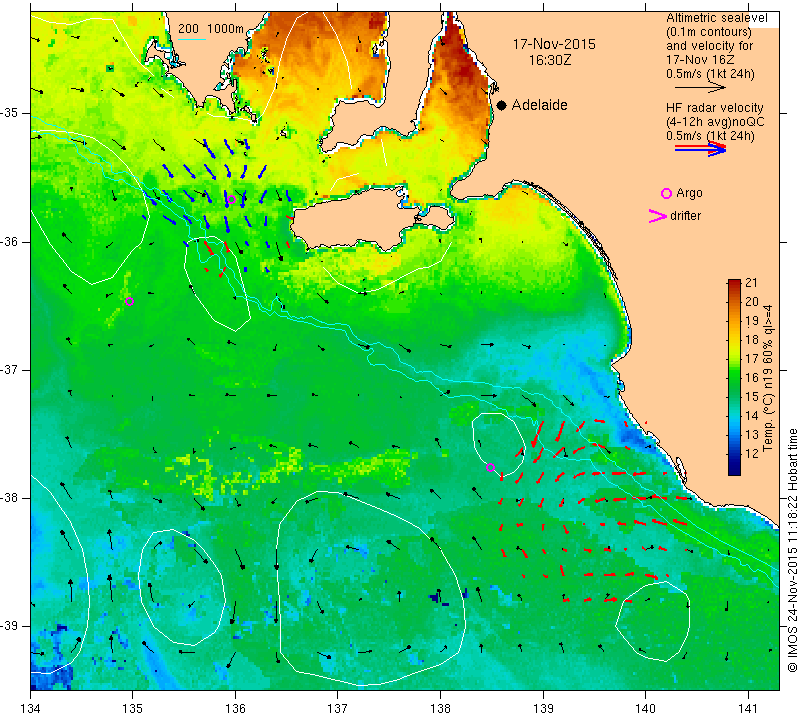This screenshot has height=720, width=800.
Task: Click the 'Temp. (°C) n19 60% ql>=4' label
Action: click(x=768, y=378)
